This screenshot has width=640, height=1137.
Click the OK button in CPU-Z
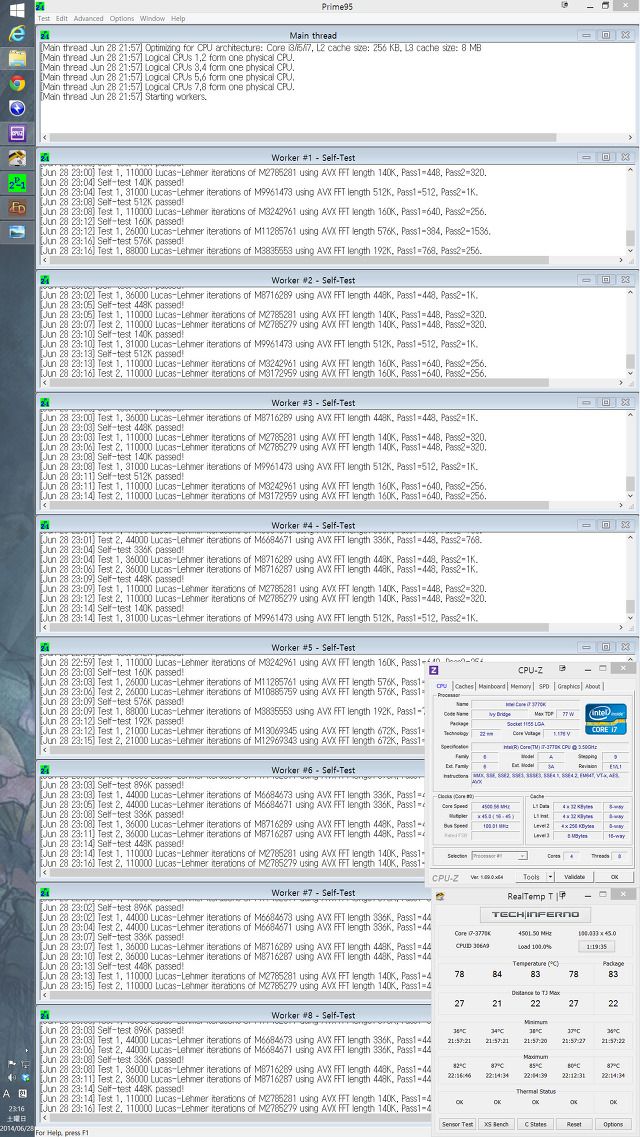coord(614,877)
